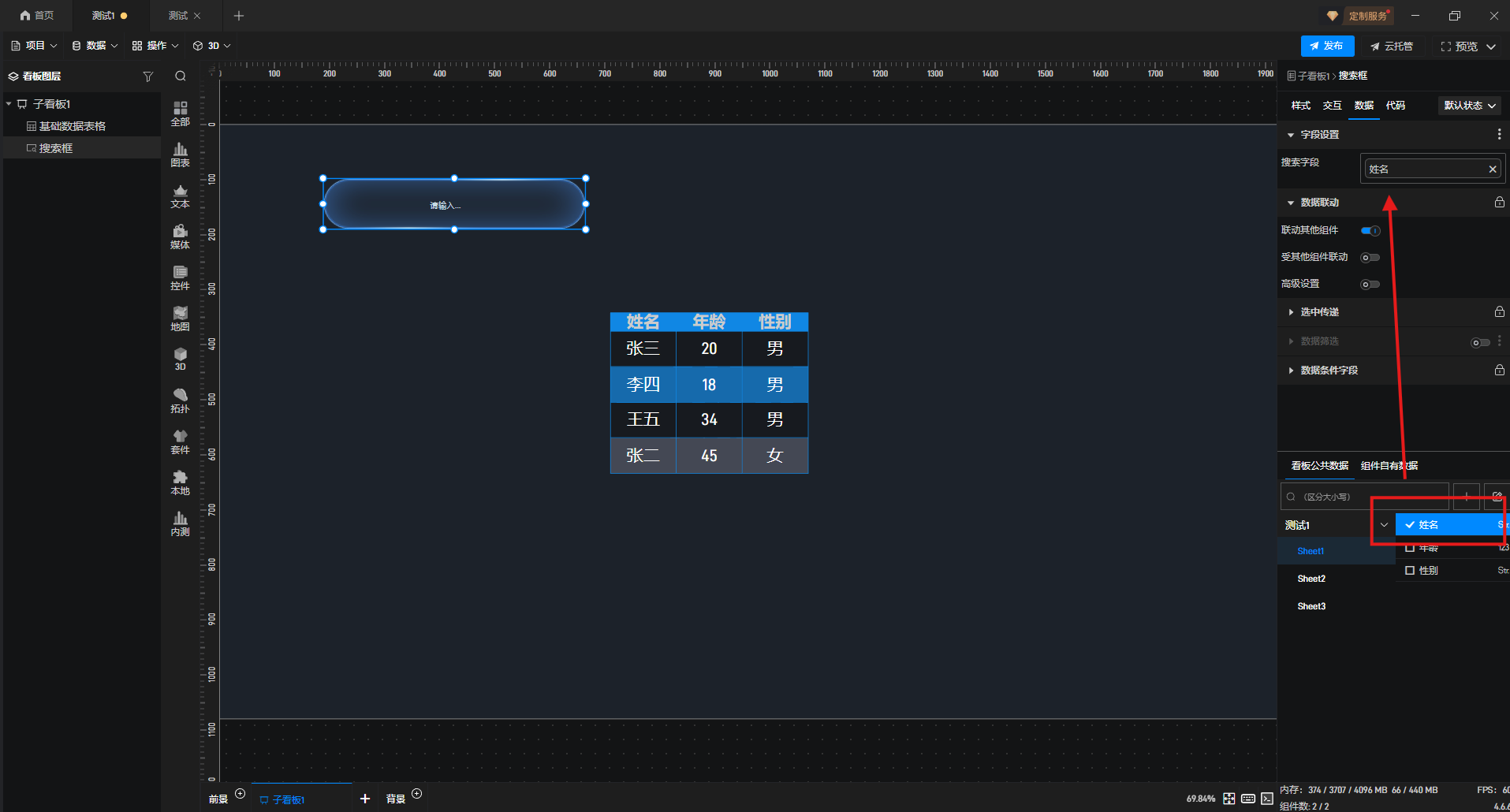Click the layer filter funnel icon
Screen dimensions: 1510x812
[x=147, y=76]
